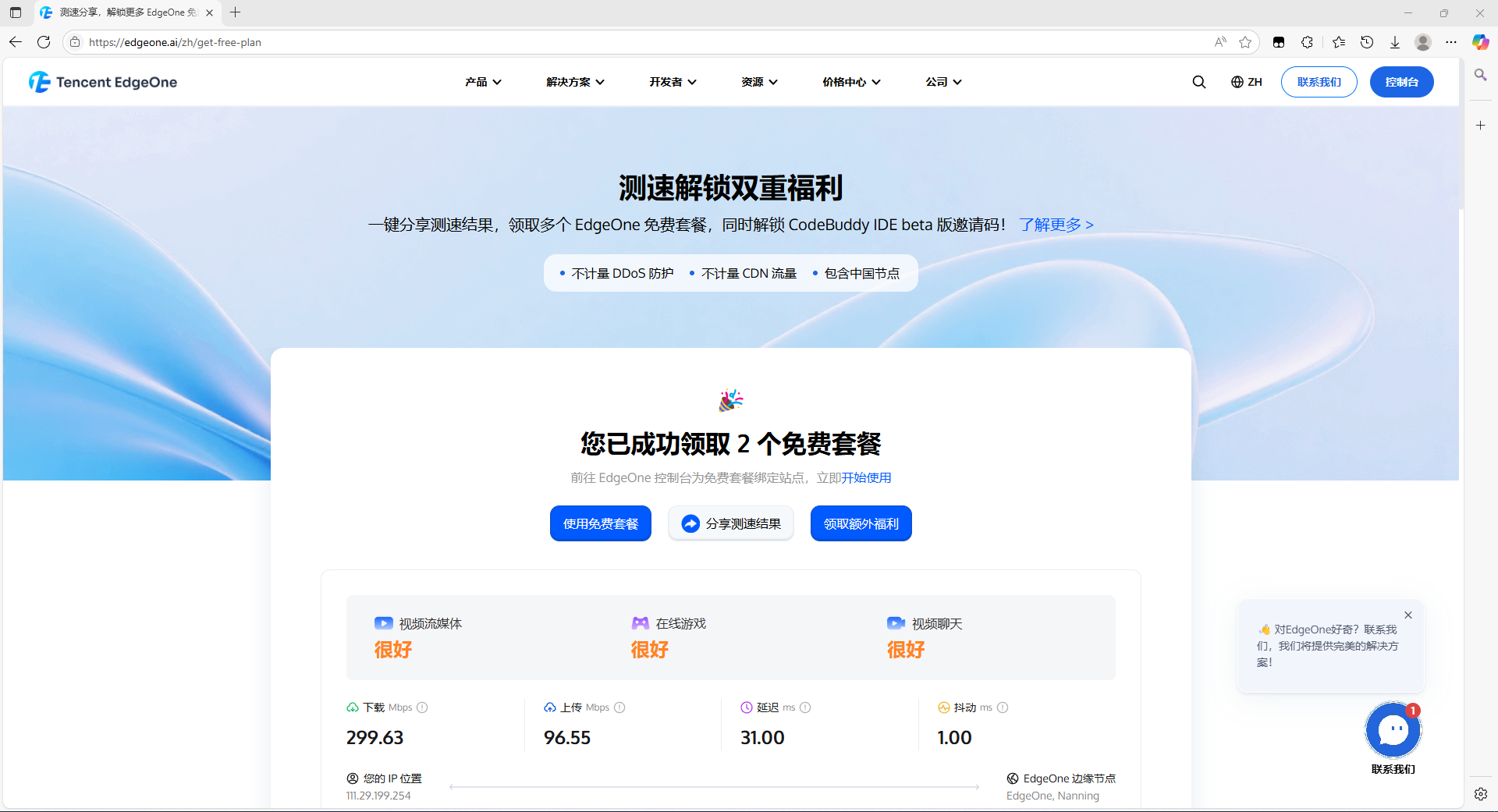Open the browser downloads icon

pos(1395,42)
